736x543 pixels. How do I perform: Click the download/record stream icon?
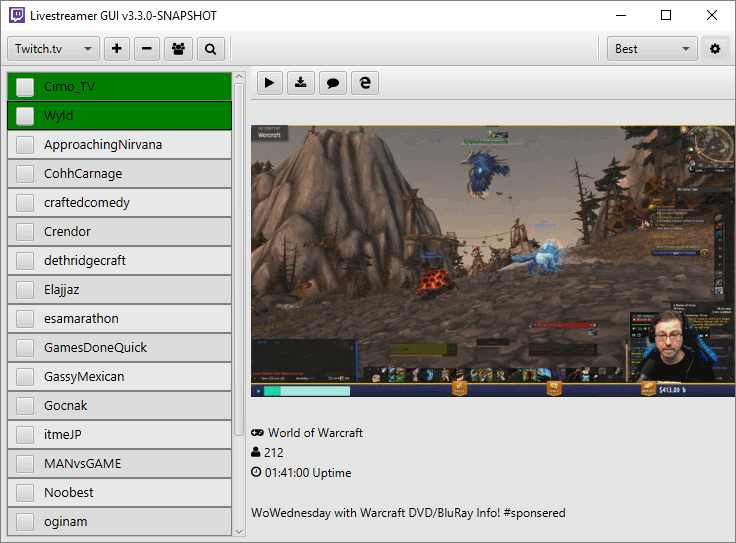301,83
